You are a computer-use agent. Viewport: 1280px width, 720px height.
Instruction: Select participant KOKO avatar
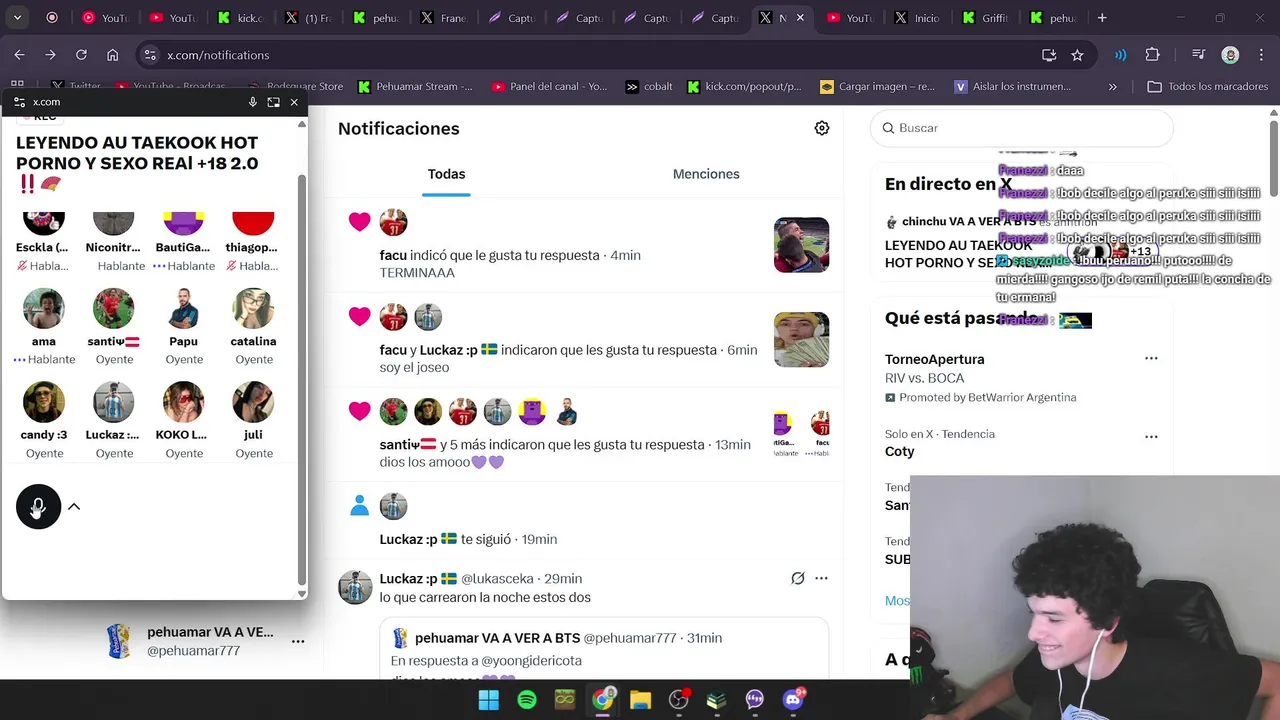click(184, 402)
